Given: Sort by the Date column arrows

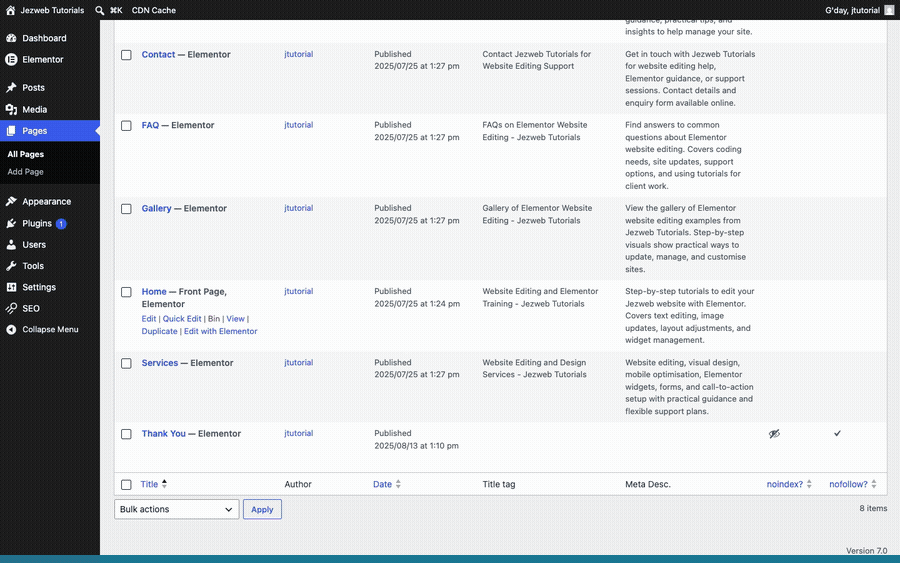Looking at the screenshot, I should tap(398, 484).
